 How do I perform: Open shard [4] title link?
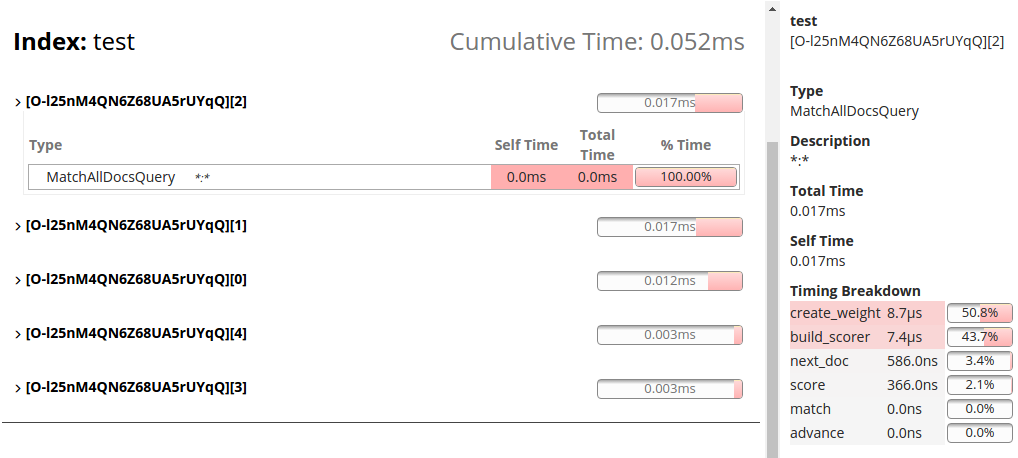[136, 333]
